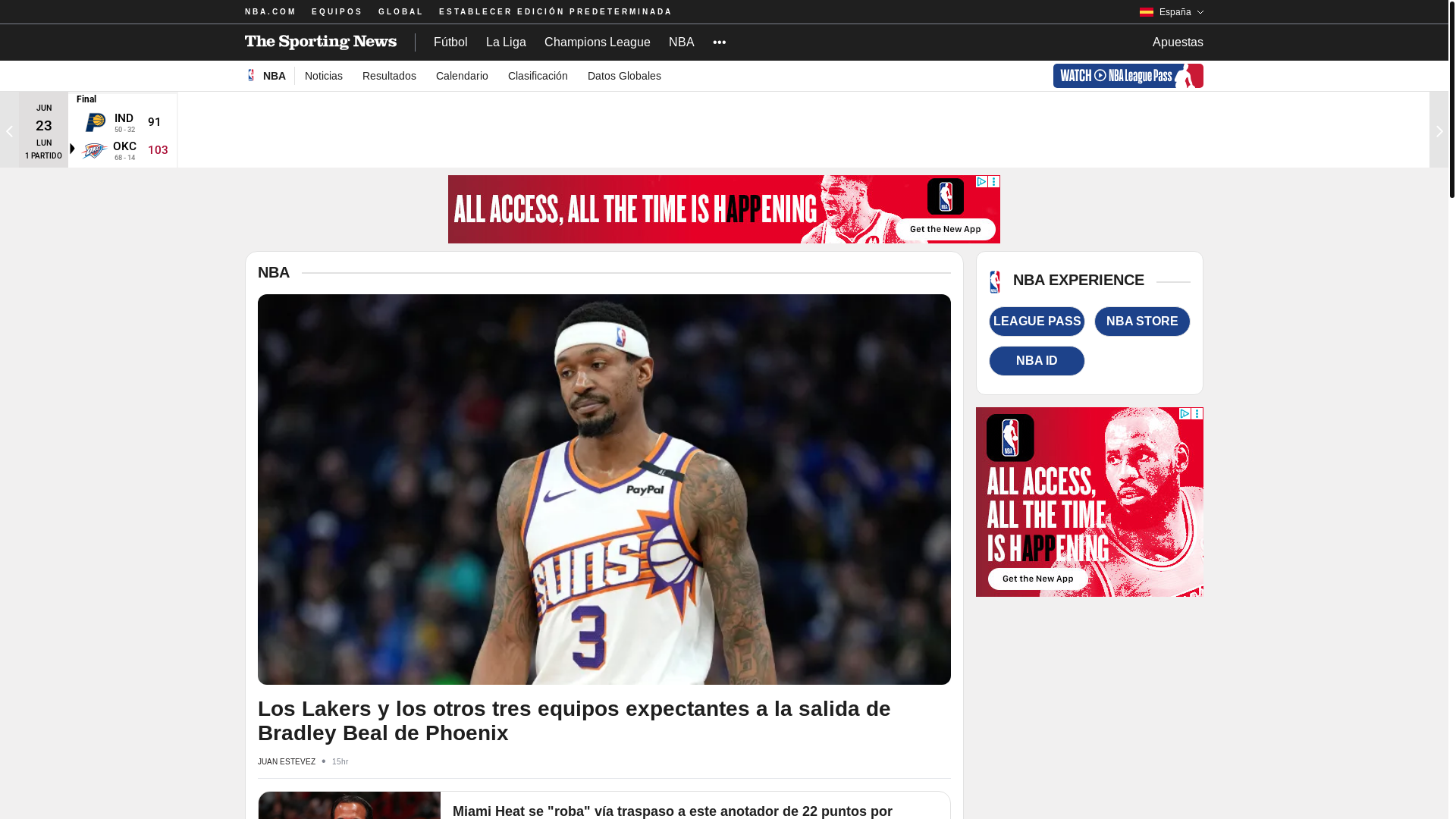Click the Spain flag icon
Viewport: 1456px width, 819px height.
point(1147,12)
